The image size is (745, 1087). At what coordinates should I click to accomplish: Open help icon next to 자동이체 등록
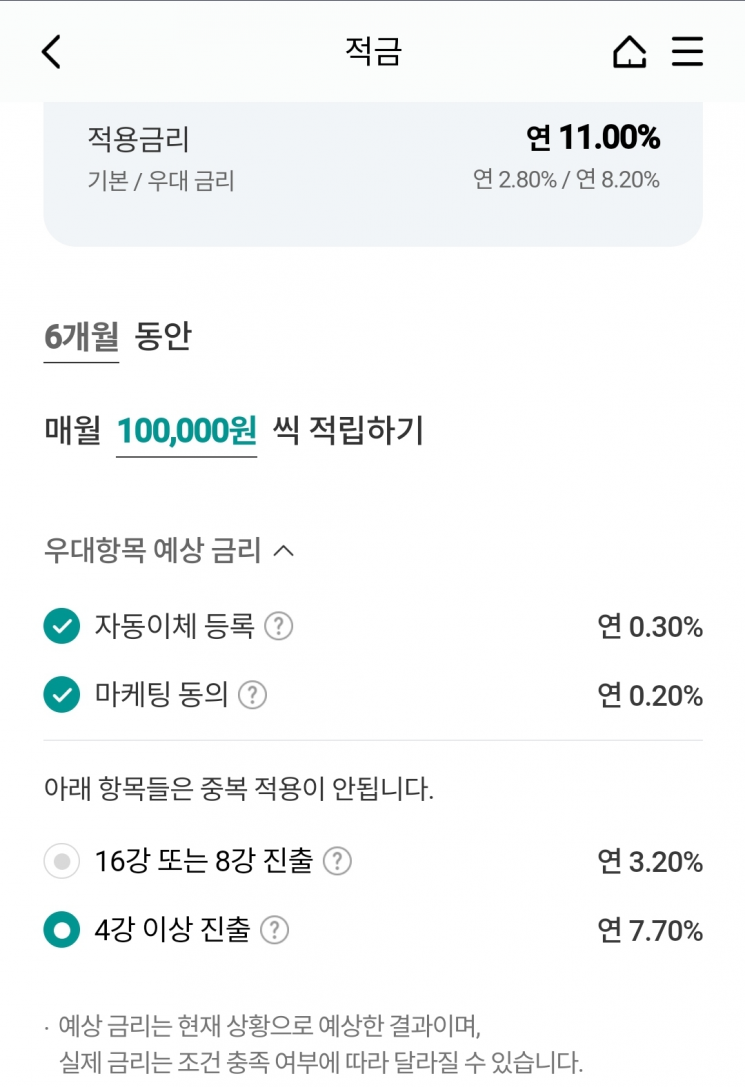tap(279, 626)
